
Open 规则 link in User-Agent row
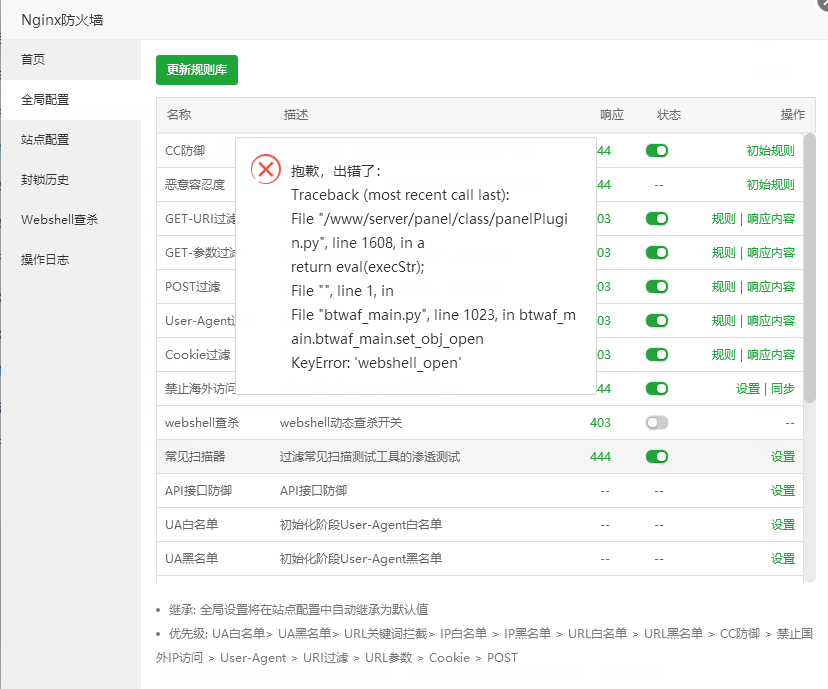pos(723,320)
